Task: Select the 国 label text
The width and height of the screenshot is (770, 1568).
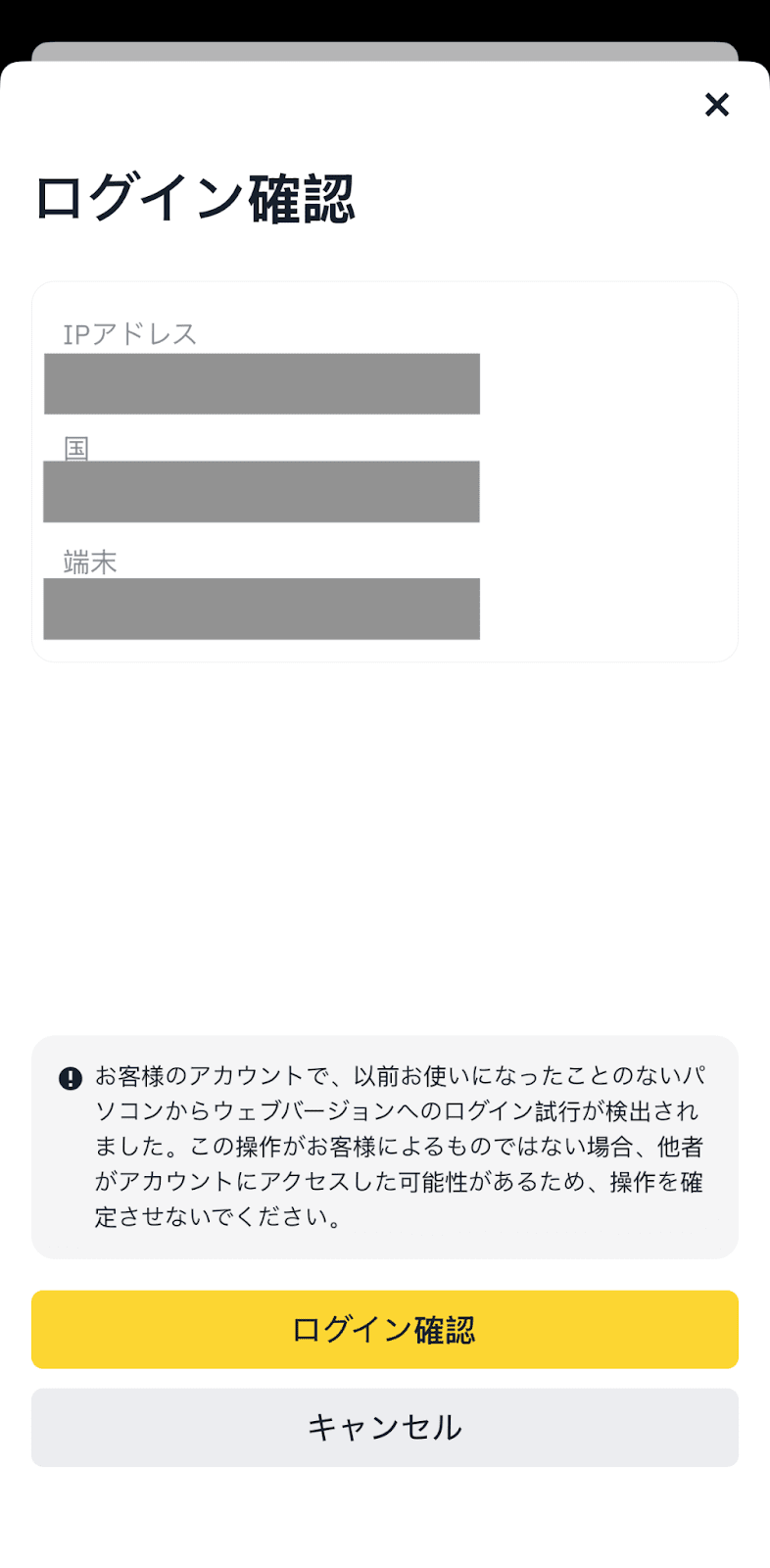Action: tap(73, 449)
